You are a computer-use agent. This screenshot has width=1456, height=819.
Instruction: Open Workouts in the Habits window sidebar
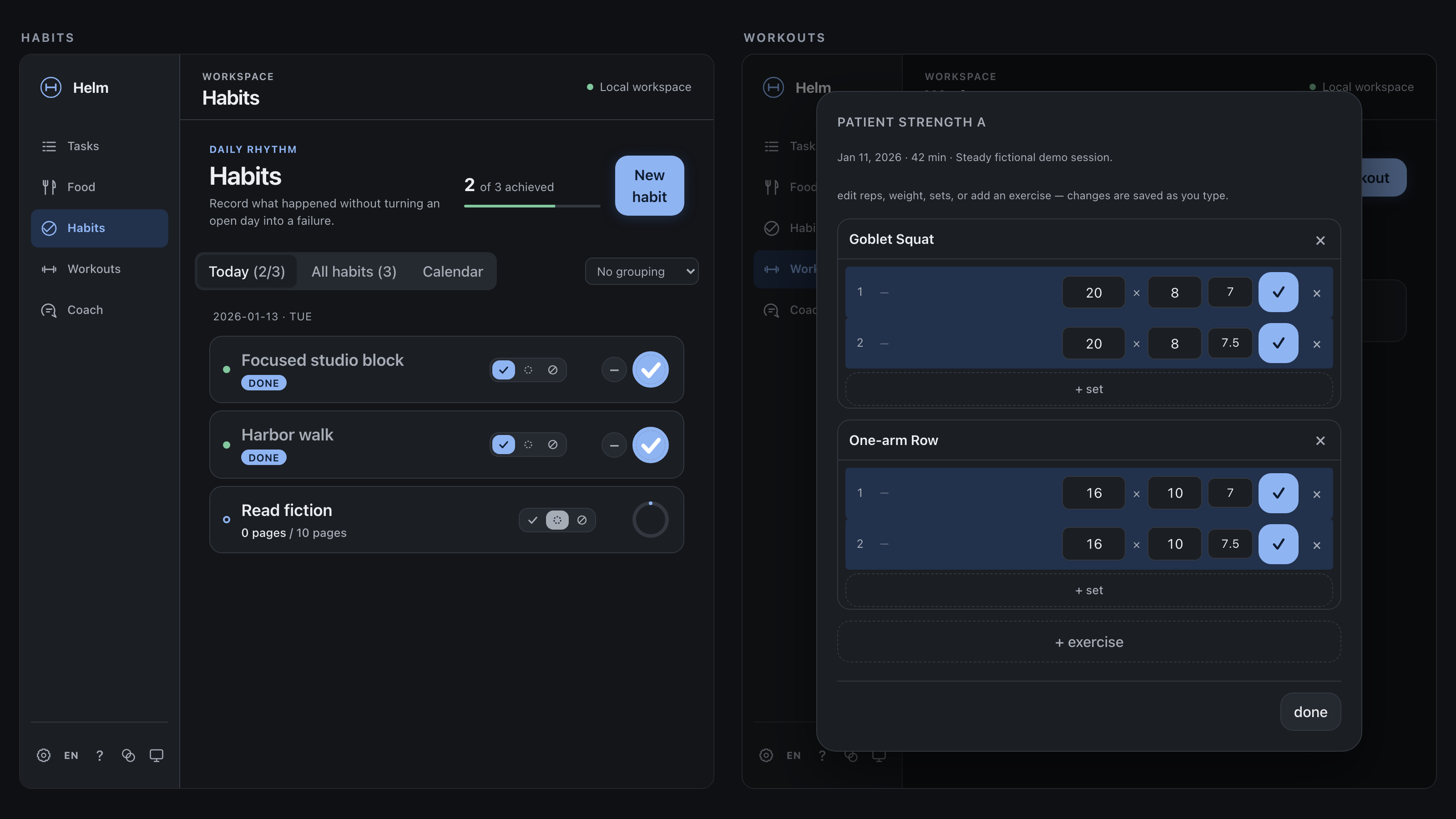pos(100,269)
